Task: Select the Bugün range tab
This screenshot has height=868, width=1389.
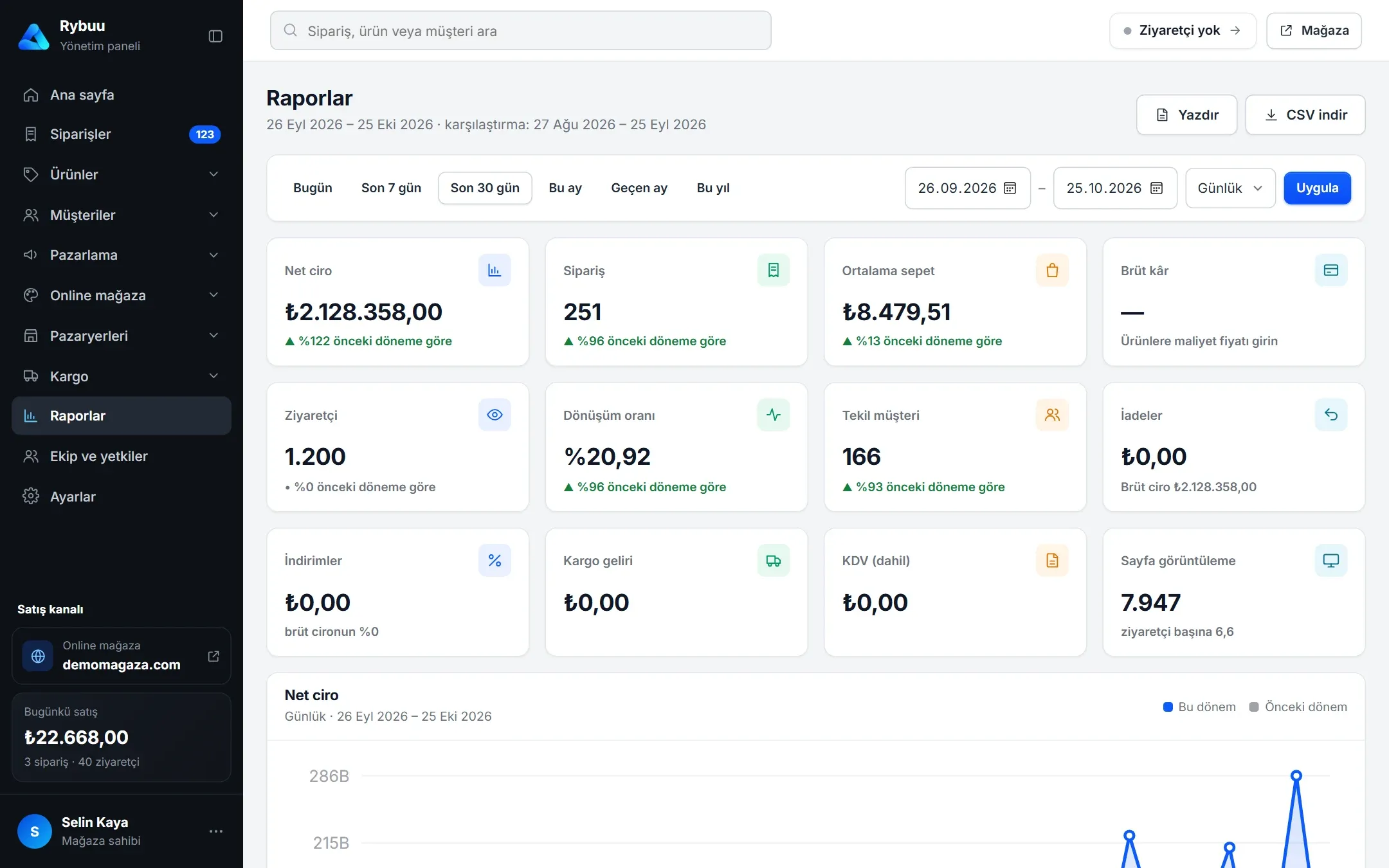Action: (313, 188)
